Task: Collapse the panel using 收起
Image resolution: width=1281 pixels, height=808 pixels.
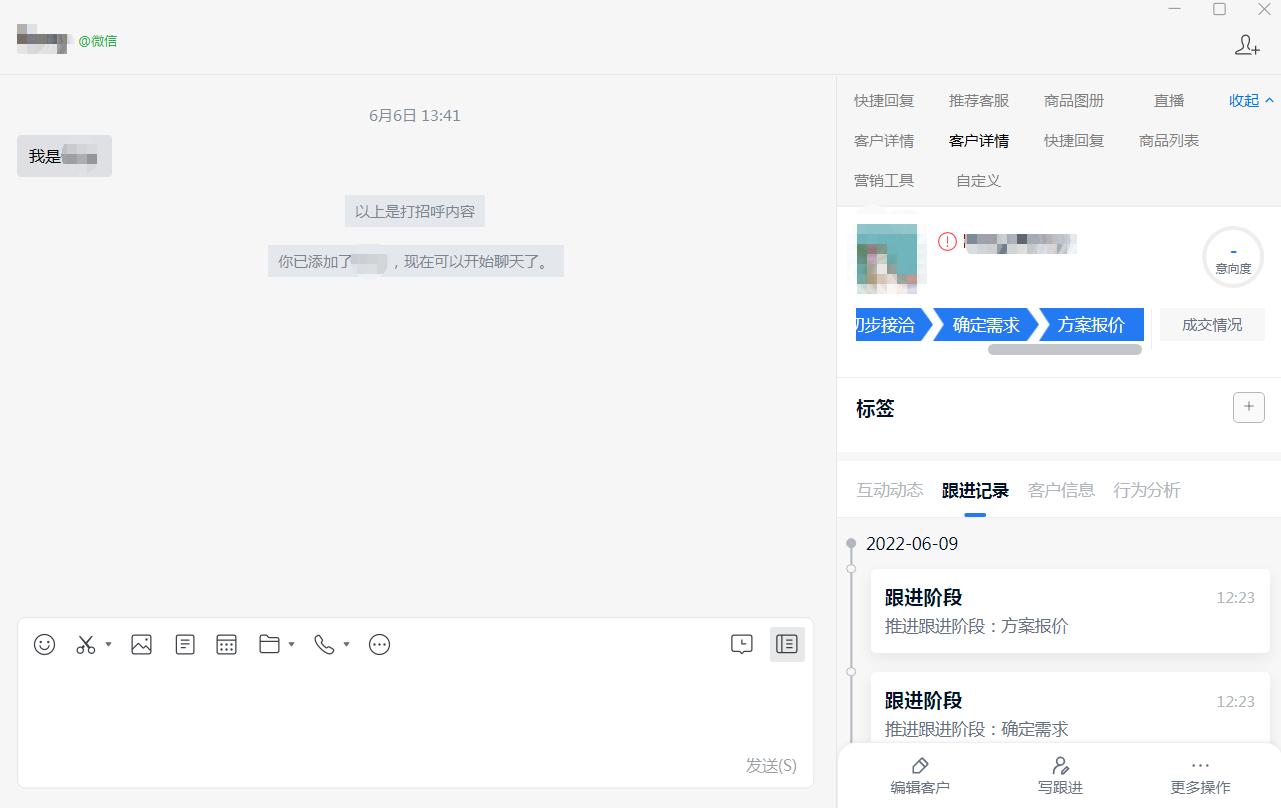Action: 1243,100
